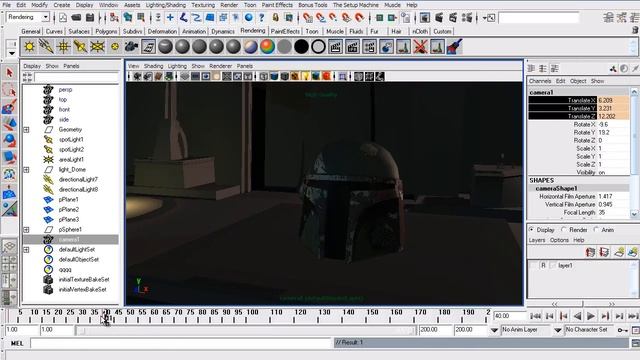Play animation backwards
Viewport: 640px width, 360px height.
[577, 316]
